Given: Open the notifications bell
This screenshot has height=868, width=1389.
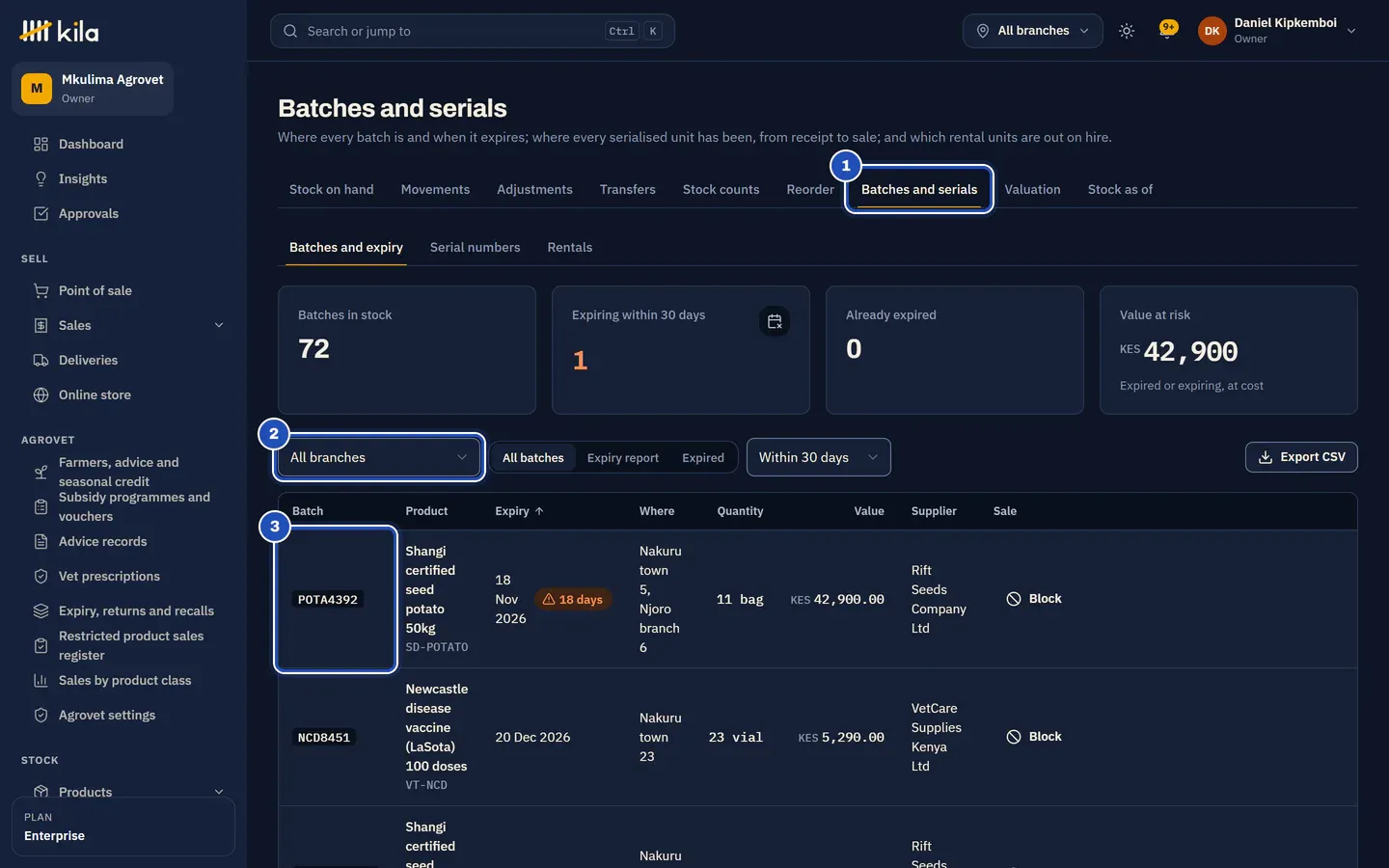Looking at the screenshot, I should (1168, 31).
